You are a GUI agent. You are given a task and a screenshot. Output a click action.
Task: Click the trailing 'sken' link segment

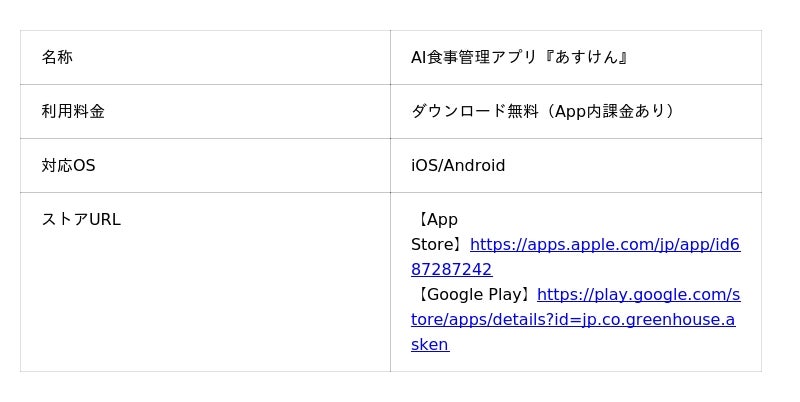pos(430,345)
